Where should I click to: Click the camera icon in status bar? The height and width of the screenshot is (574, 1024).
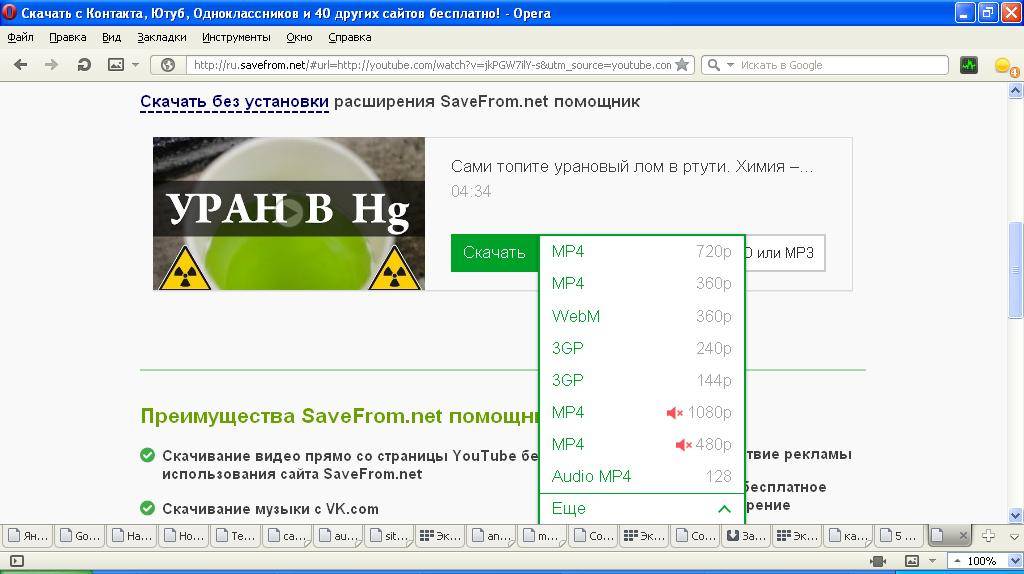(878, 561)
